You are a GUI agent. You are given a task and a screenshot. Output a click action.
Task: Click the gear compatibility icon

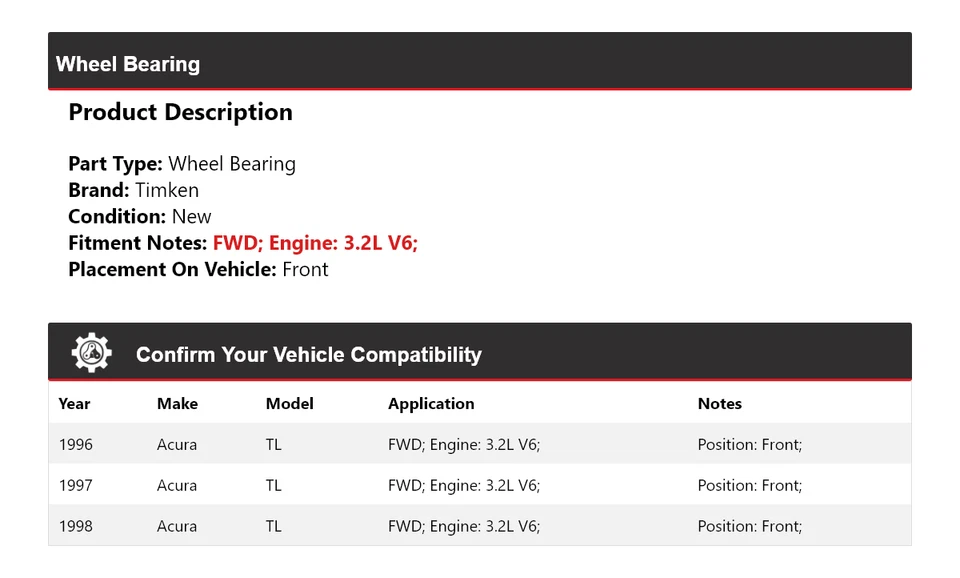tap(91, 353)
